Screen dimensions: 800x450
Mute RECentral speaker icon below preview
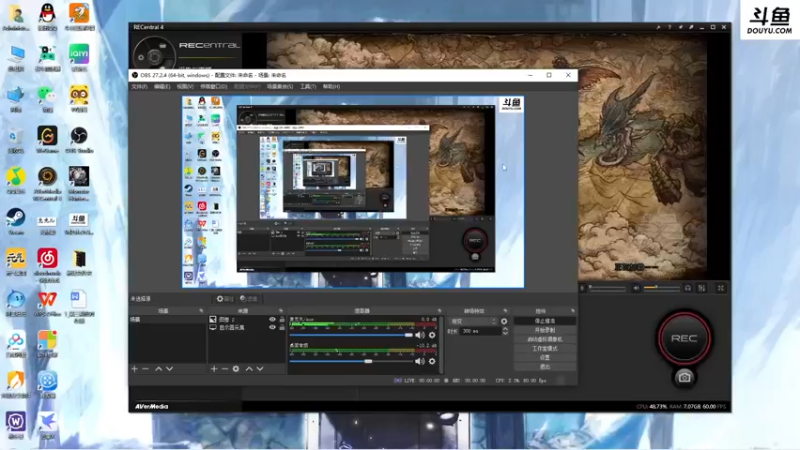pos(636,288)
